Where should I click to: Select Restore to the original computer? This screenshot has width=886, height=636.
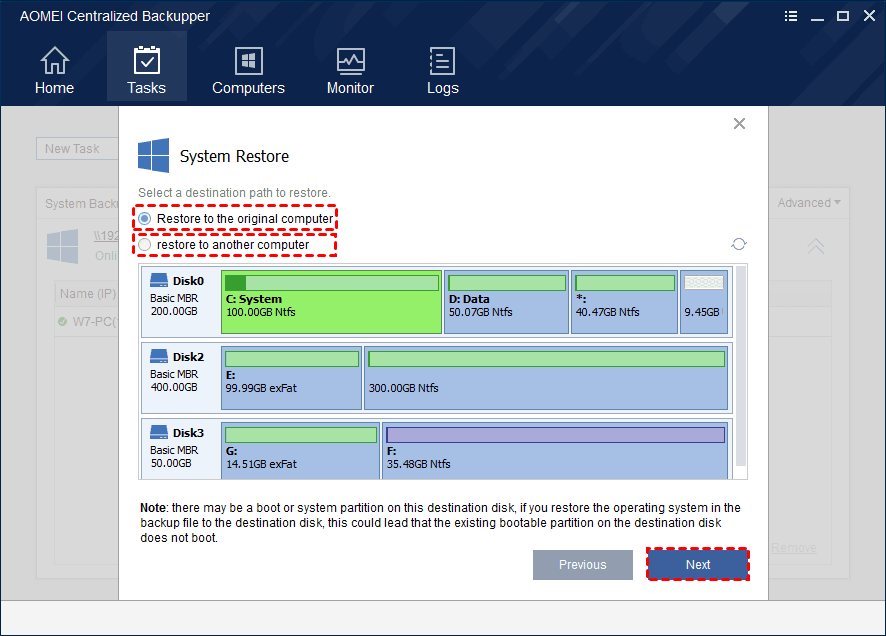click(x=236, y=219)
